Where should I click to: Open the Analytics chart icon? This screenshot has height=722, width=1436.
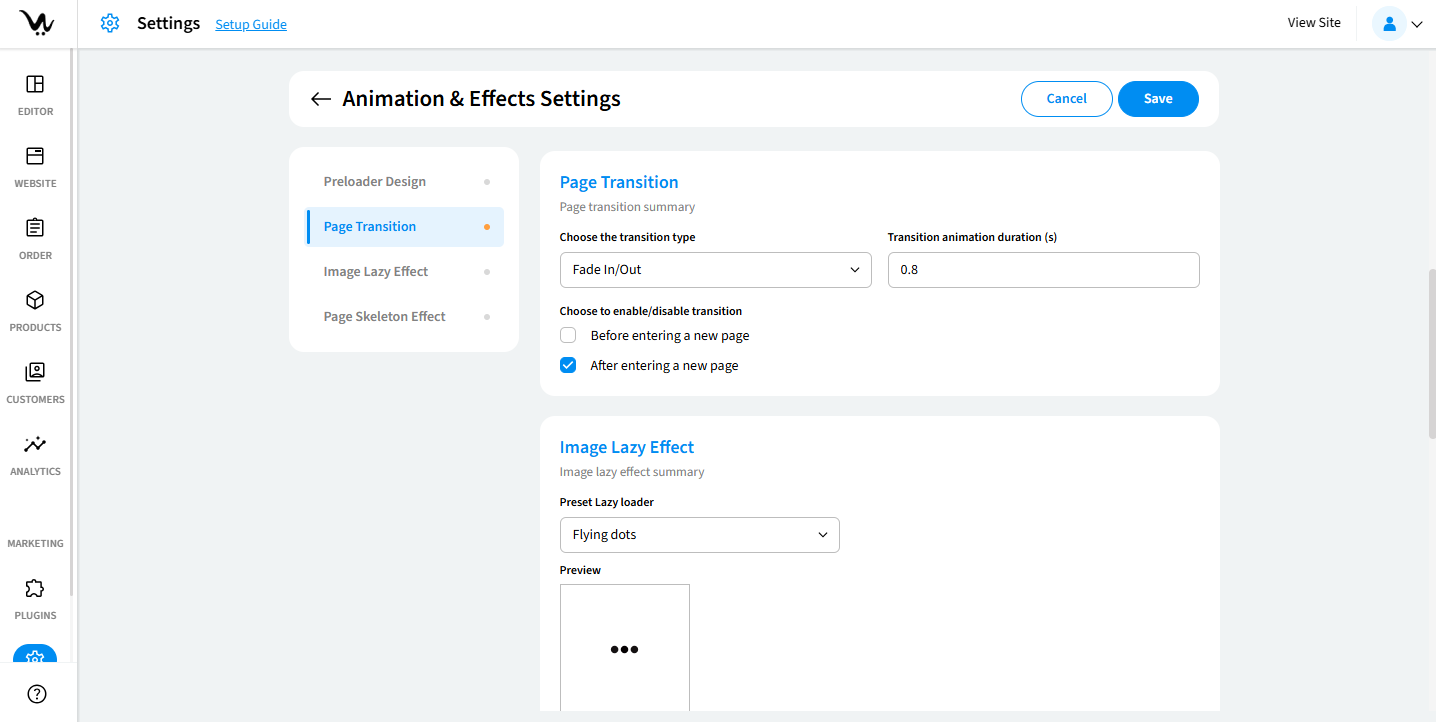[35, 444]
